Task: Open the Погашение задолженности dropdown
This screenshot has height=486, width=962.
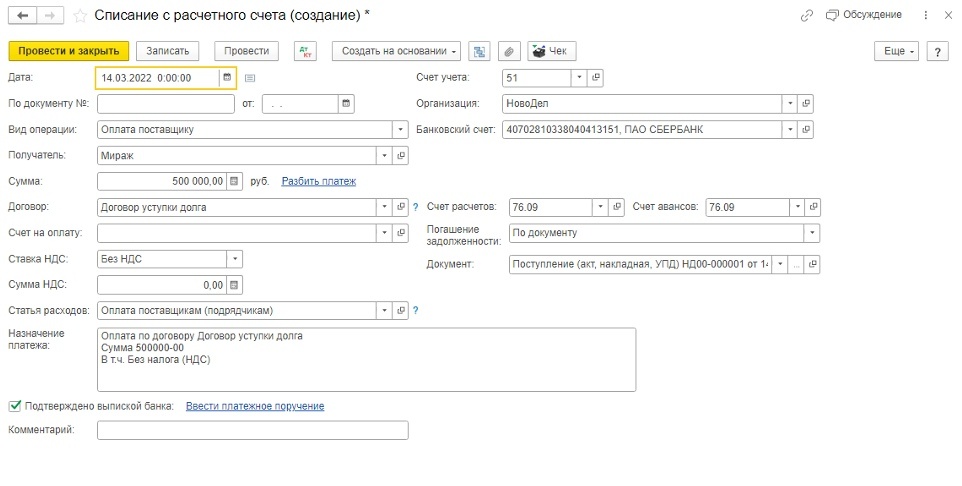Action: 811,233
